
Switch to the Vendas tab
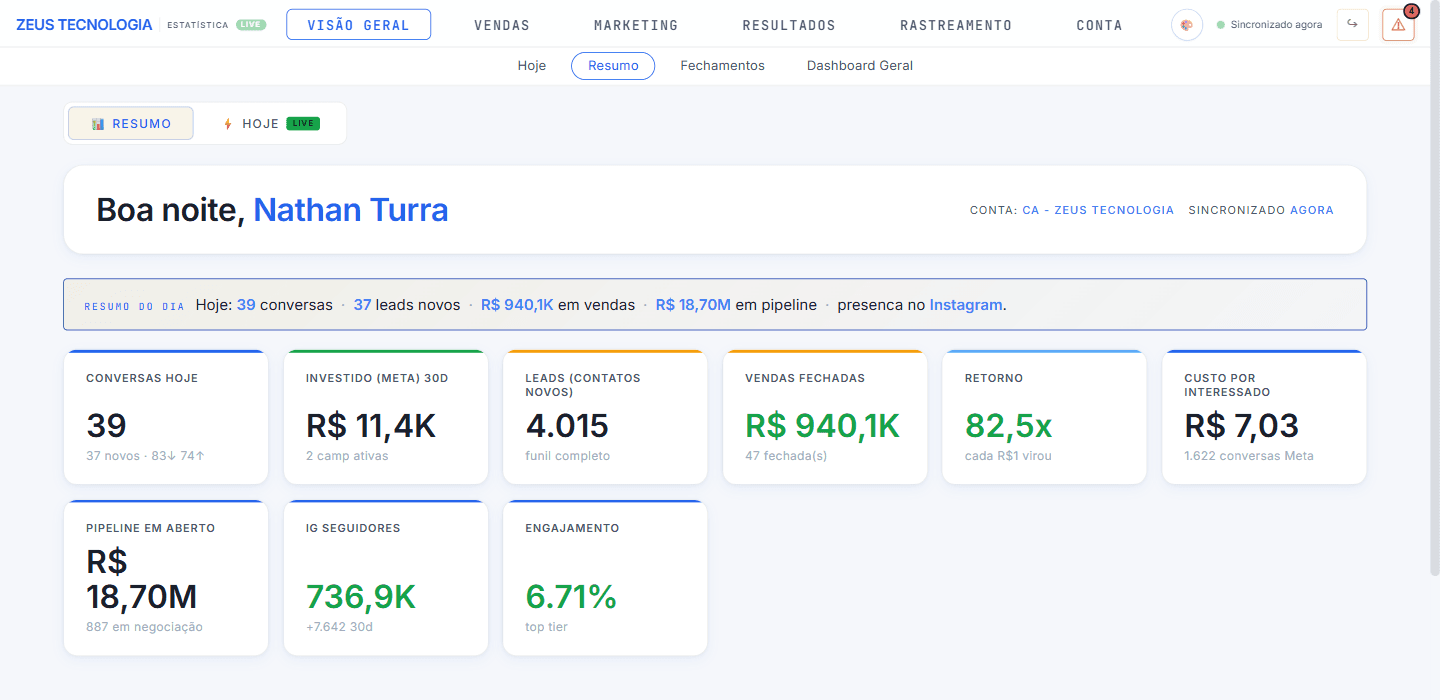pyautogui.click(x=502, y=25)
